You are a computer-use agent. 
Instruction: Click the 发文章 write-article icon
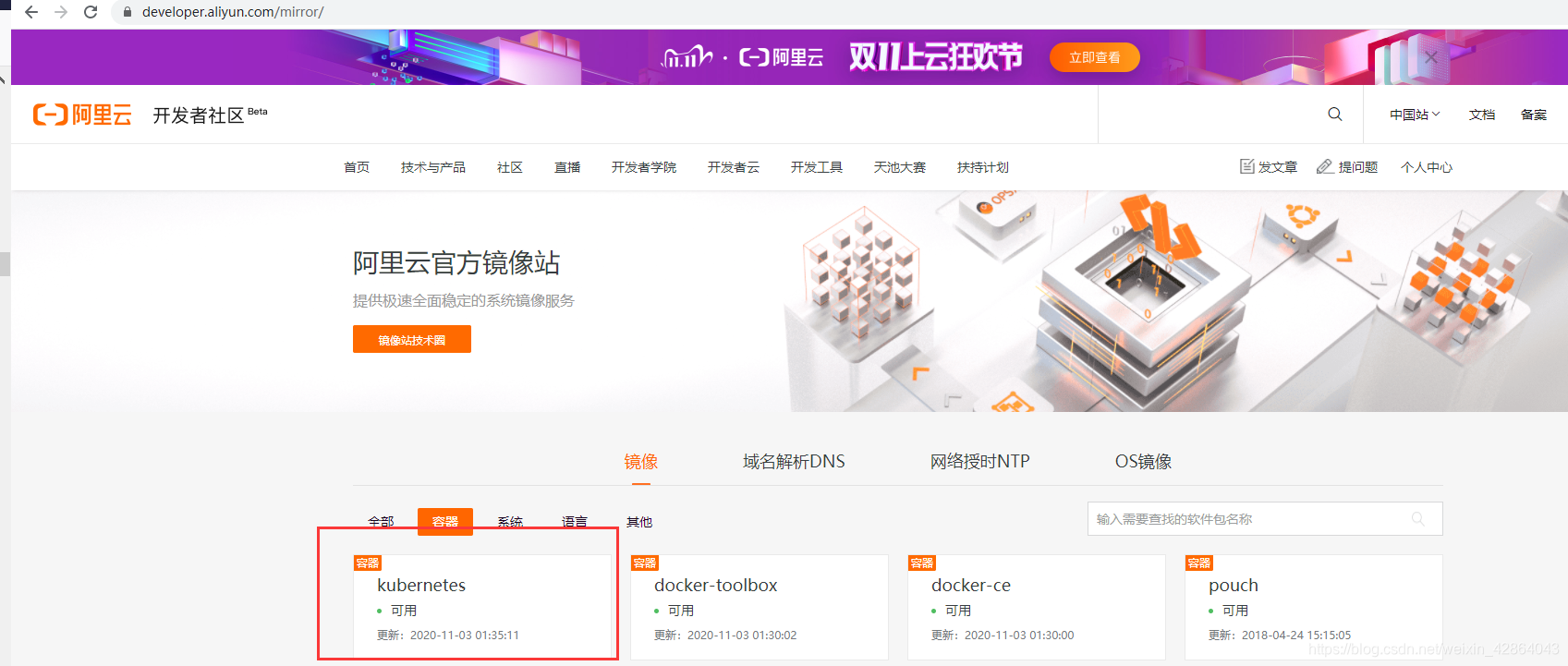(x=1247, y=166)
